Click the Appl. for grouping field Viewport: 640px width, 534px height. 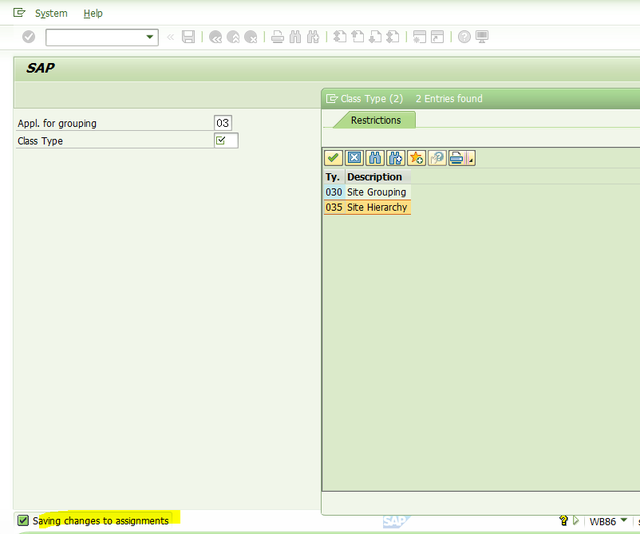click(223, 123)
